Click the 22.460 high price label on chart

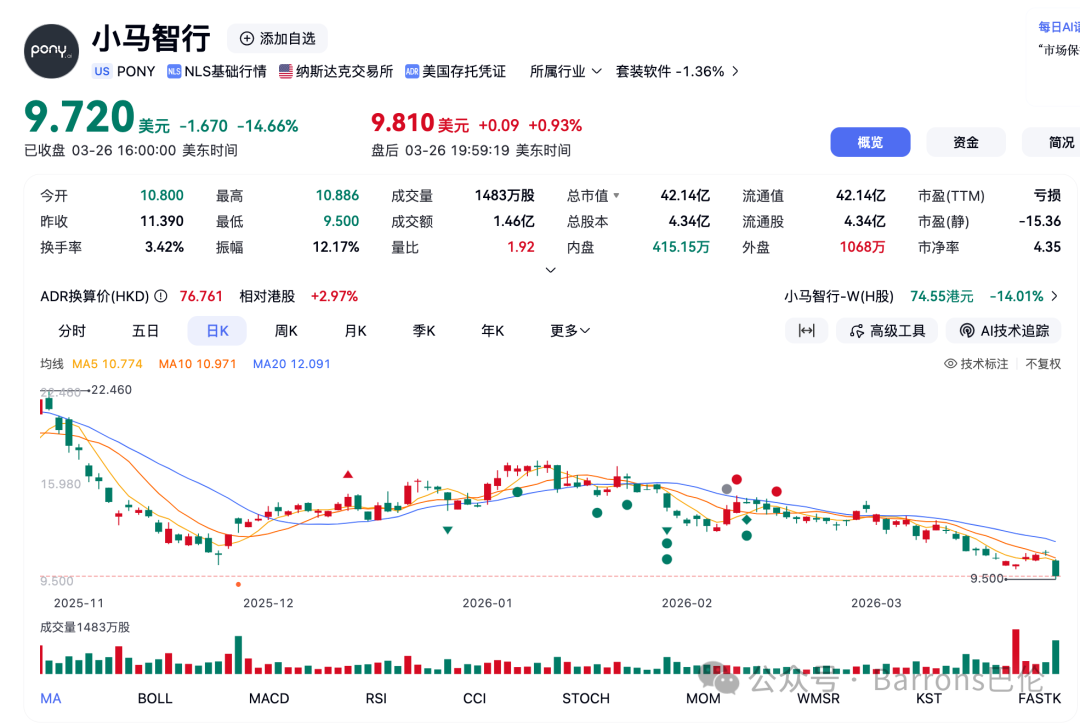point(111,390)
